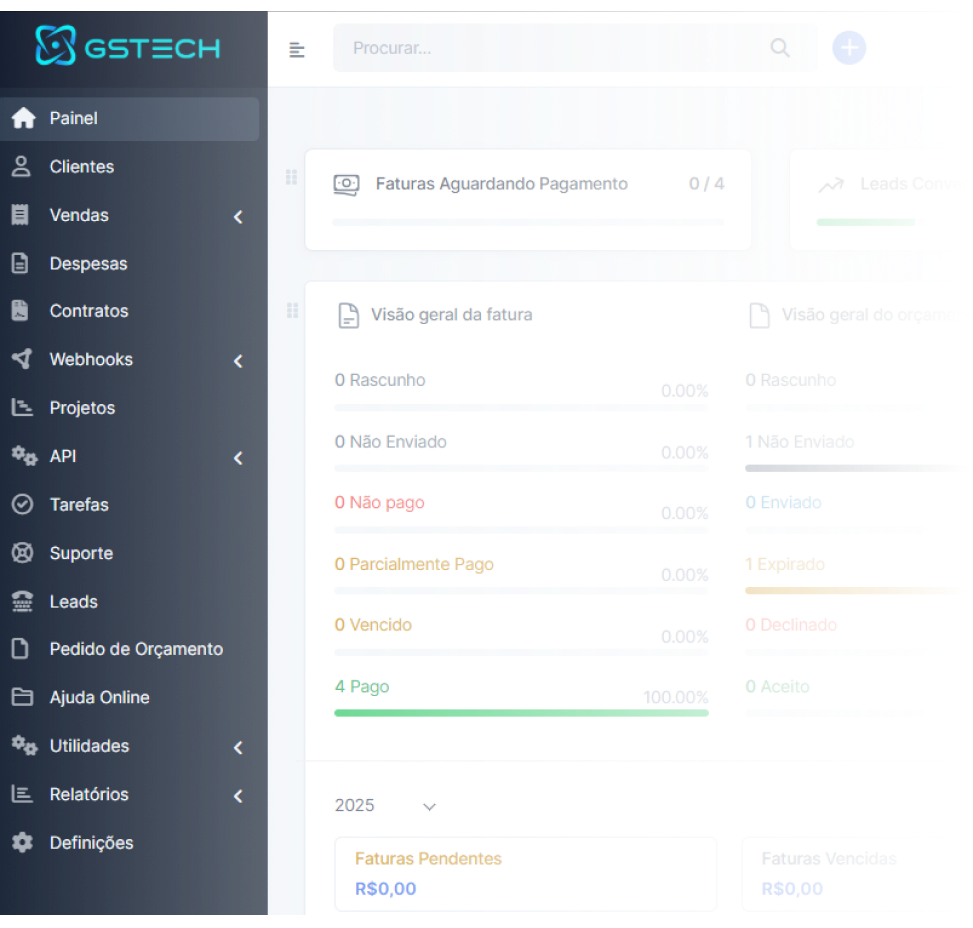Click the Clientes person icon
The width and height of the screenshot is (973, 928).
pyautogui.click(x=22, y=167)
